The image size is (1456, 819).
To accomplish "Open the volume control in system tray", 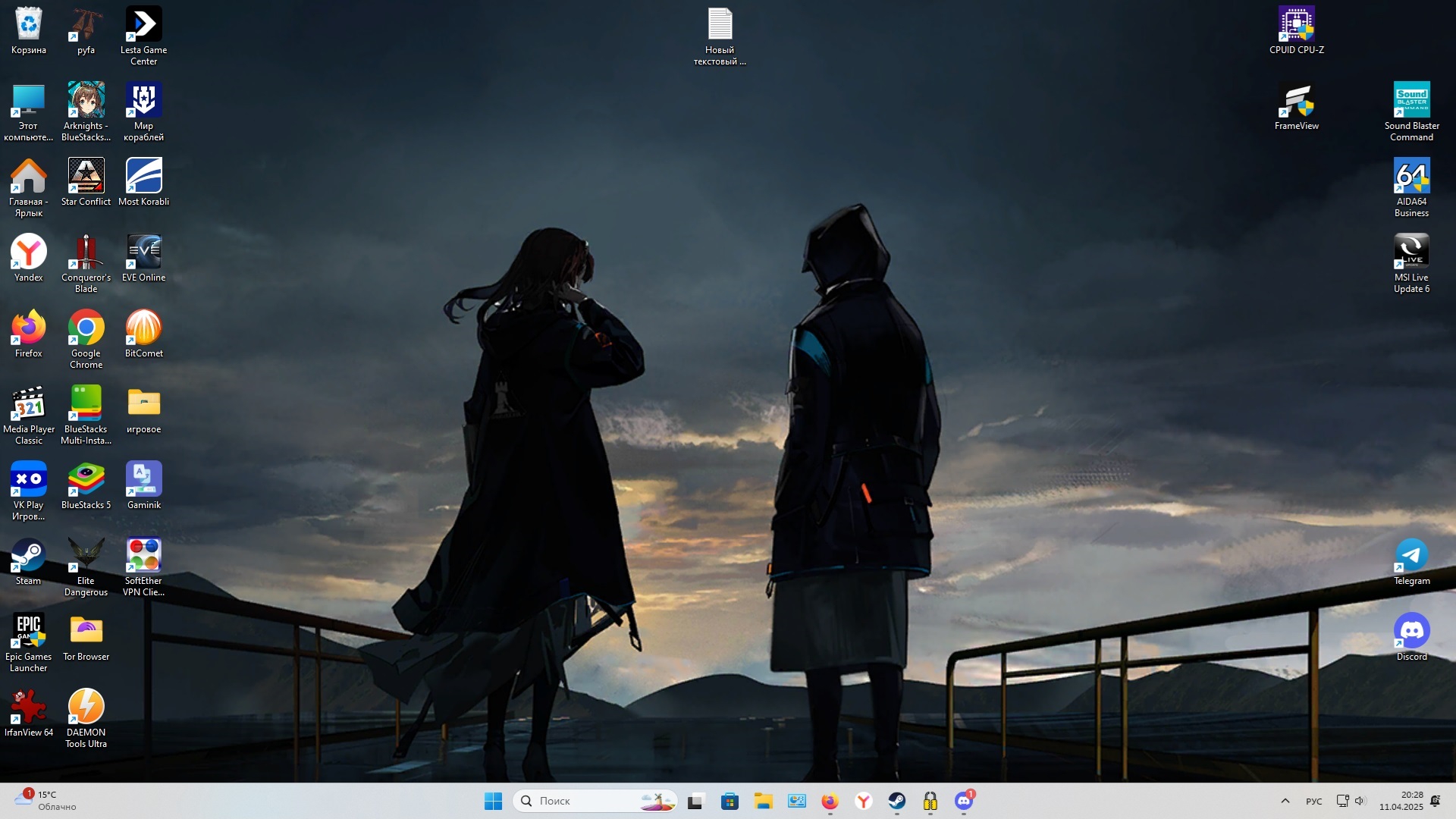I will [1360, 801].
